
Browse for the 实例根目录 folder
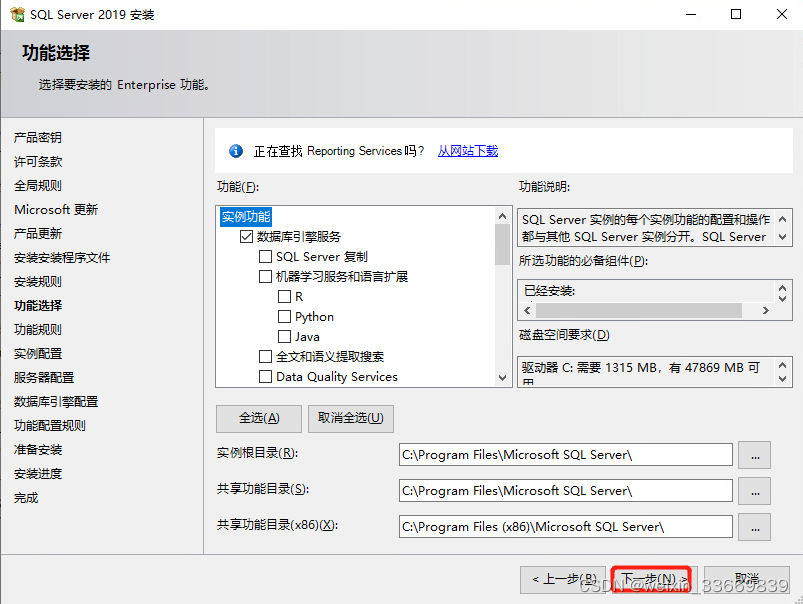coord(754,455)
